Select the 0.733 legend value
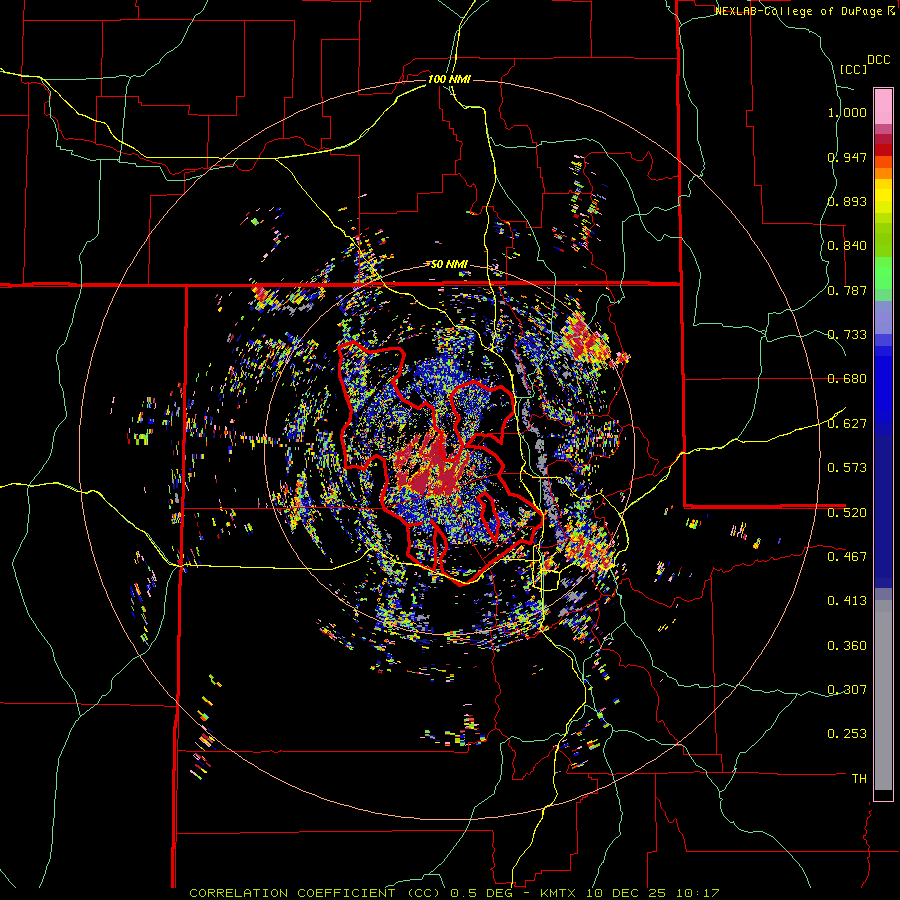 [x=847, y=335]
